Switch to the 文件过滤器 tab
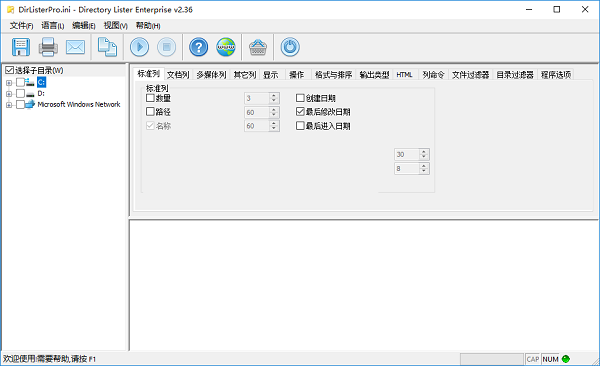 tap(471, 75)
